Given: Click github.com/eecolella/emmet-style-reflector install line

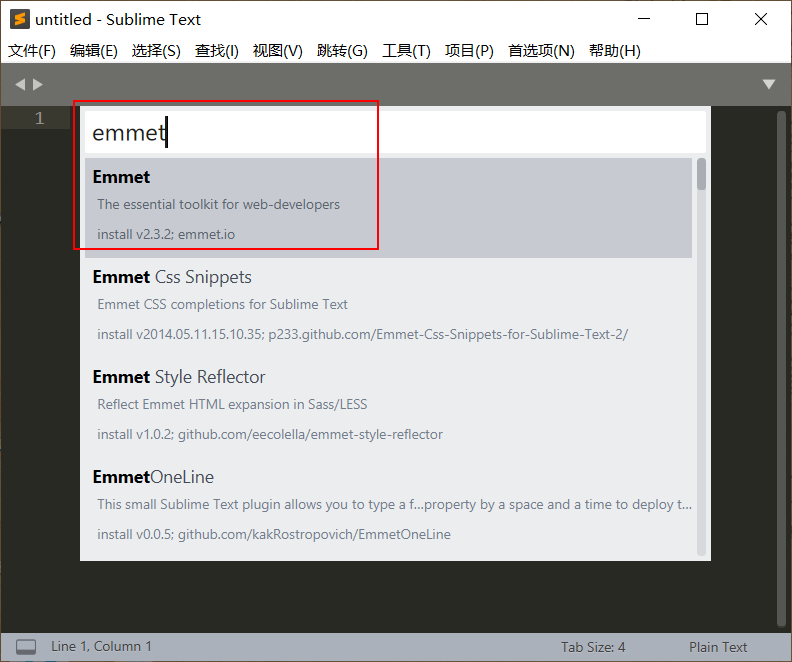Looking at the screenshot, I should coord(270,434).
